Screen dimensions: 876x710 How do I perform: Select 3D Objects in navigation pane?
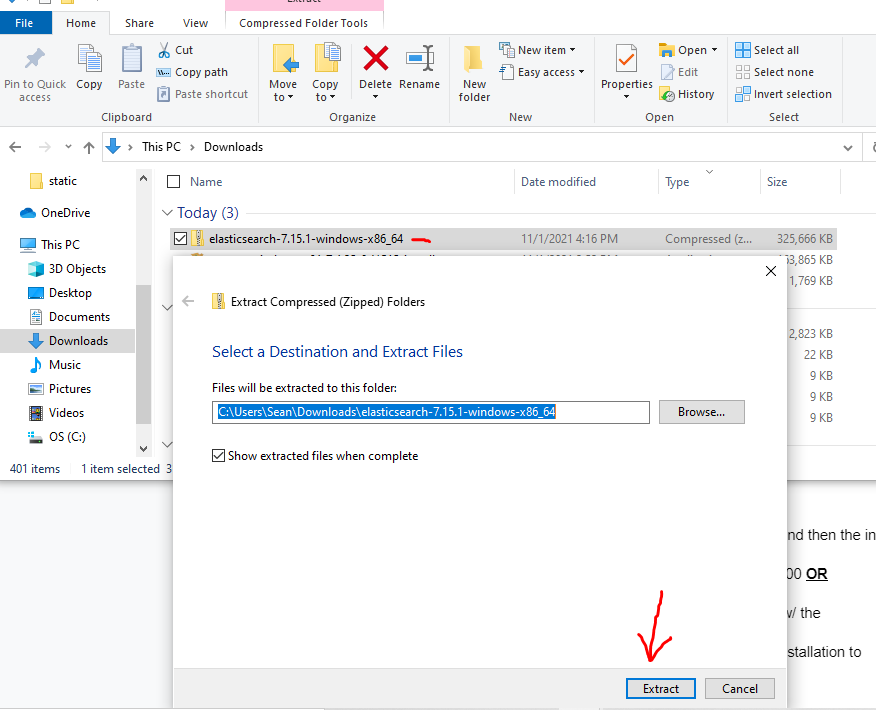66,269
